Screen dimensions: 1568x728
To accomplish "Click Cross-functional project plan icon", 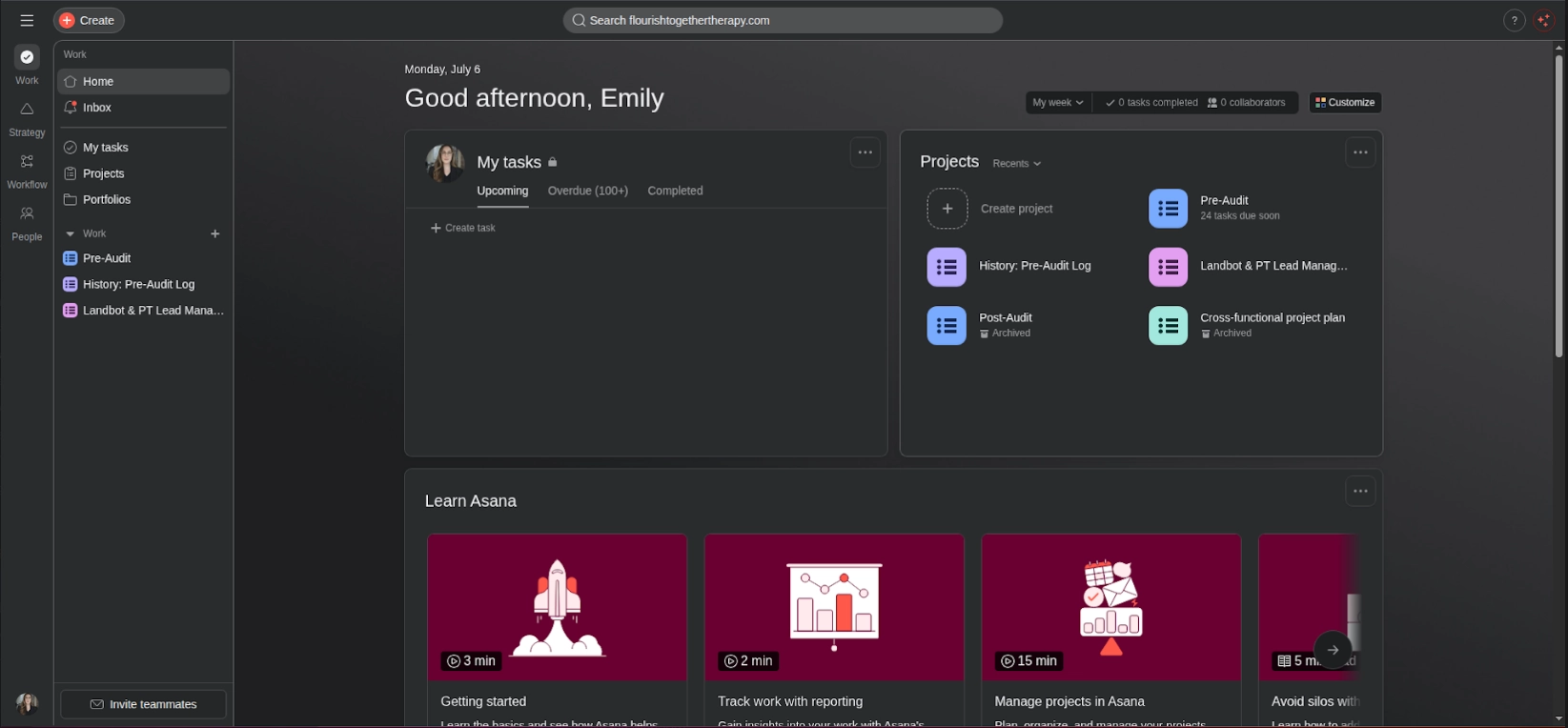I will 1169,326.
